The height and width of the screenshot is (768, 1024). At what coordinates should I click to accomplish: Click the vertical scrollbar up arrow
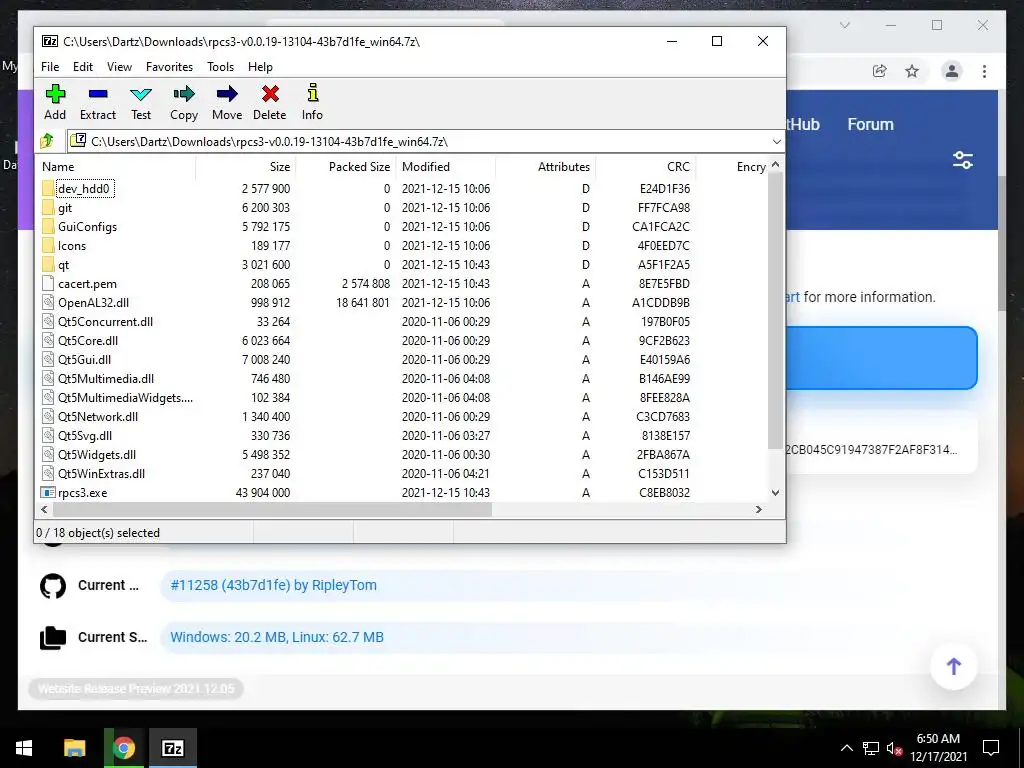pos(775,165)
